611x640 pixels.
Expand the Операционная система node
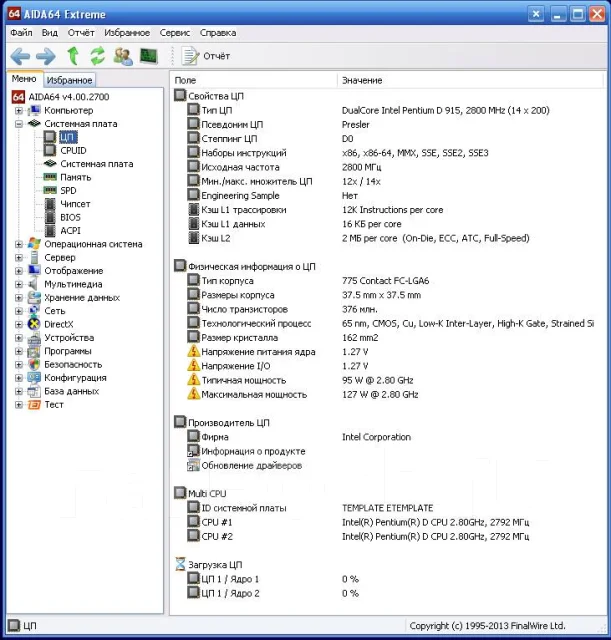tap(19, 244)
